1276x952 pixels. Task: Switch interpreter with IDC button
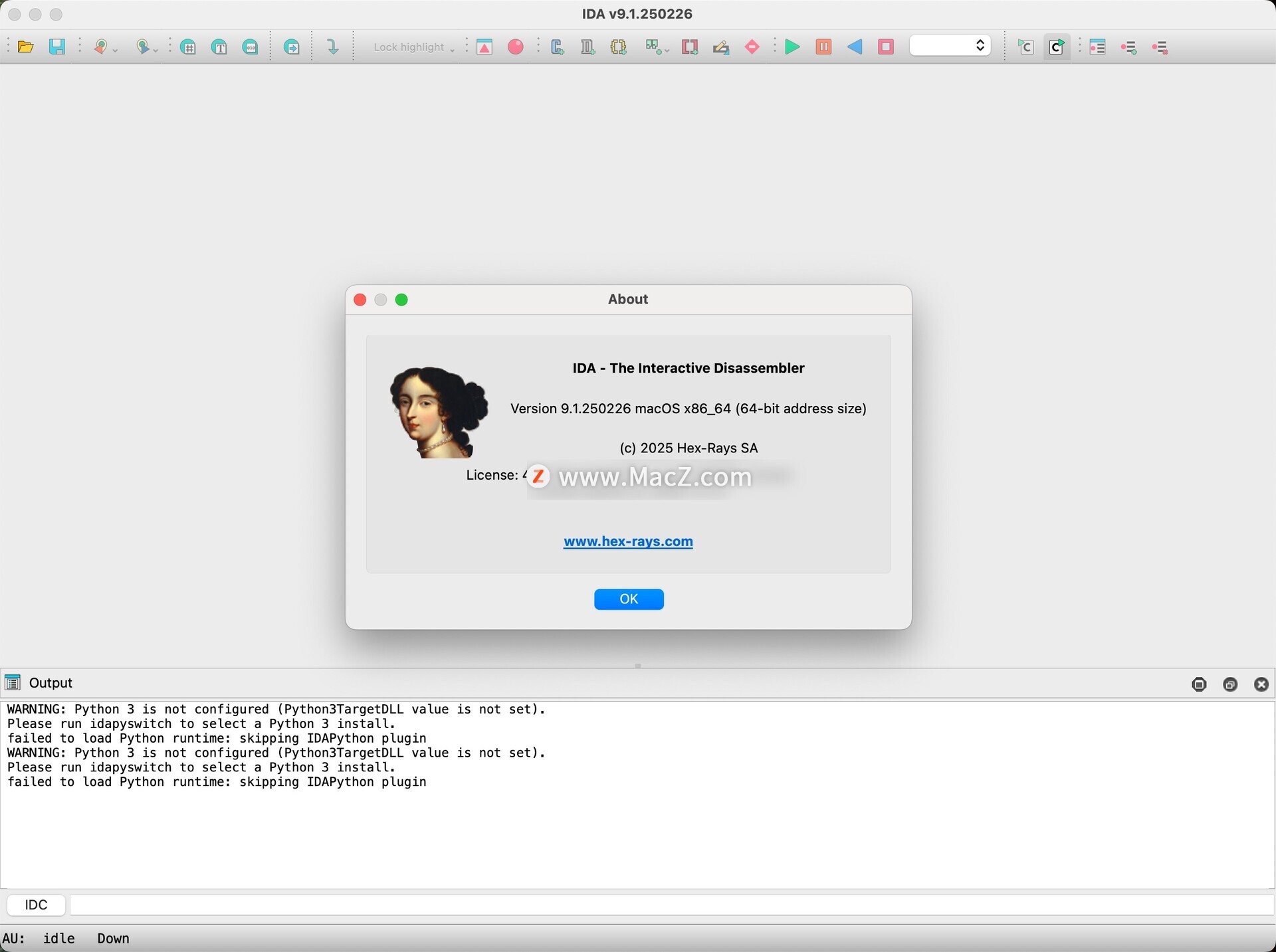36,905
